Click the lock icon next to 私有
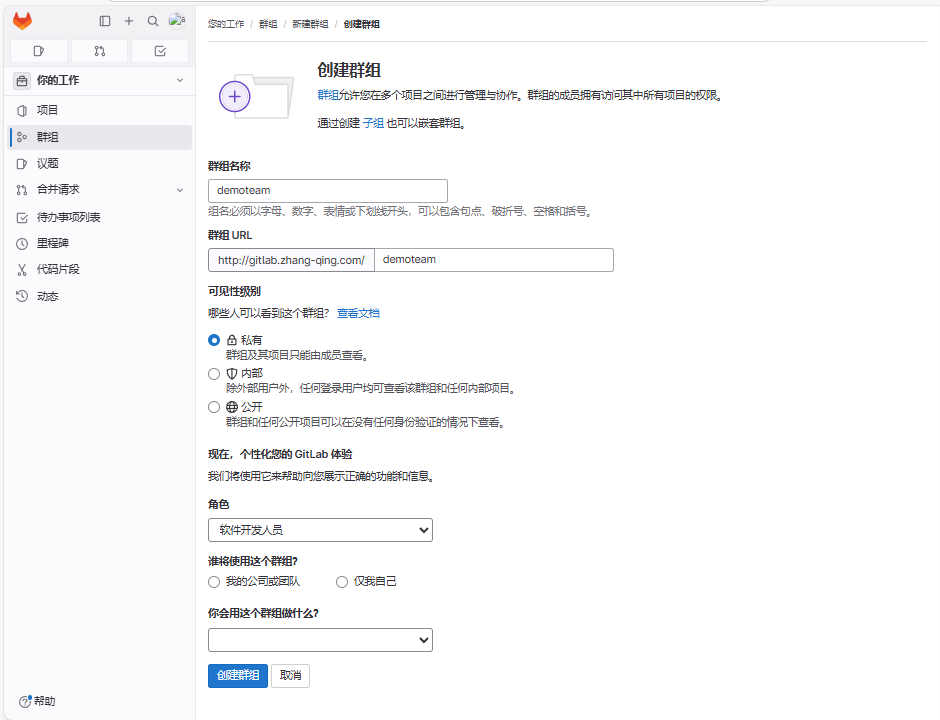The image size is (940, 720). pos(232,340)
